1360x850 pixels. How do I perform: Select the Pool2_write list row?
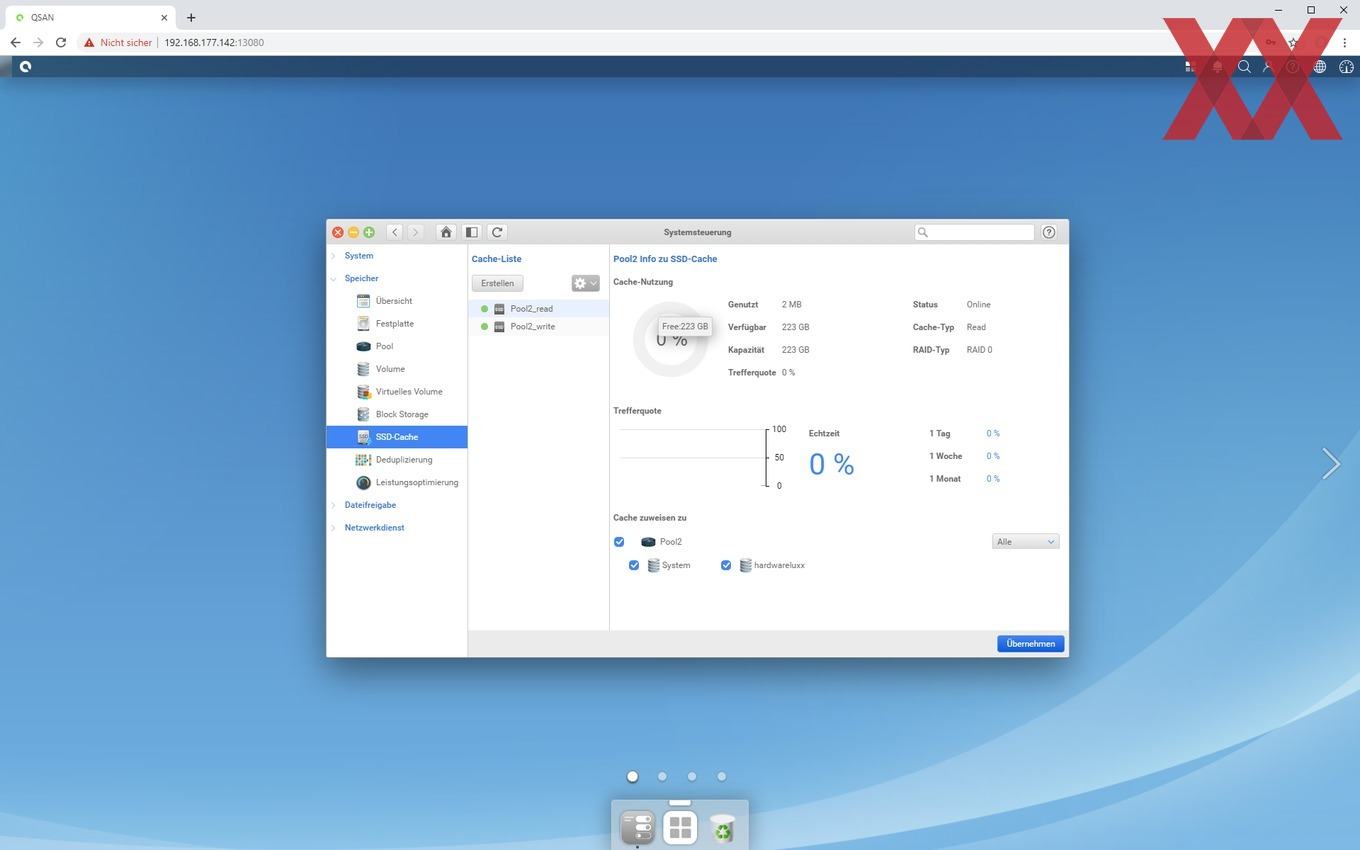pyautogui.click(x=539, y=327)
